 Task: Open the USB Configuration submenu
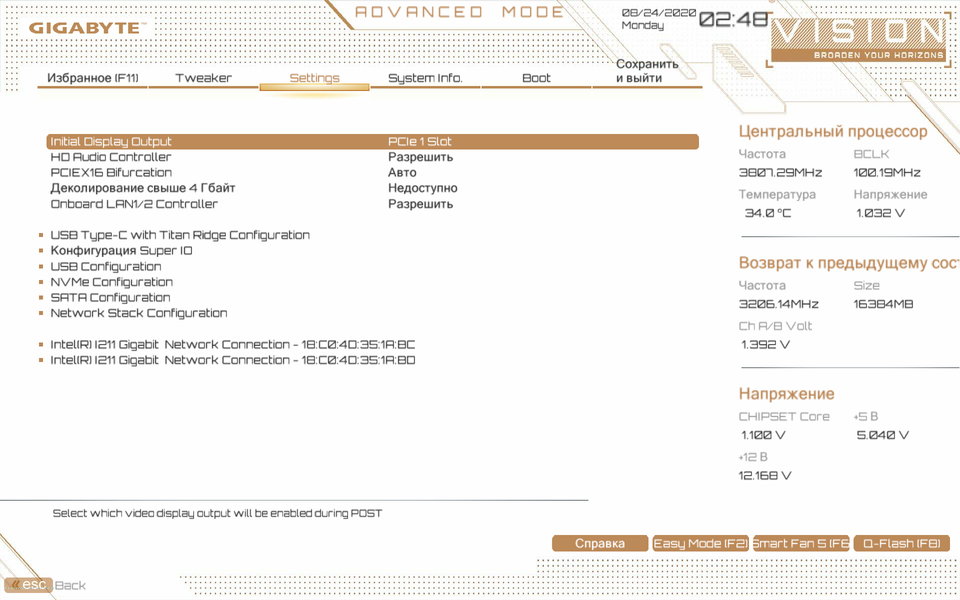[x=106, y=266]
